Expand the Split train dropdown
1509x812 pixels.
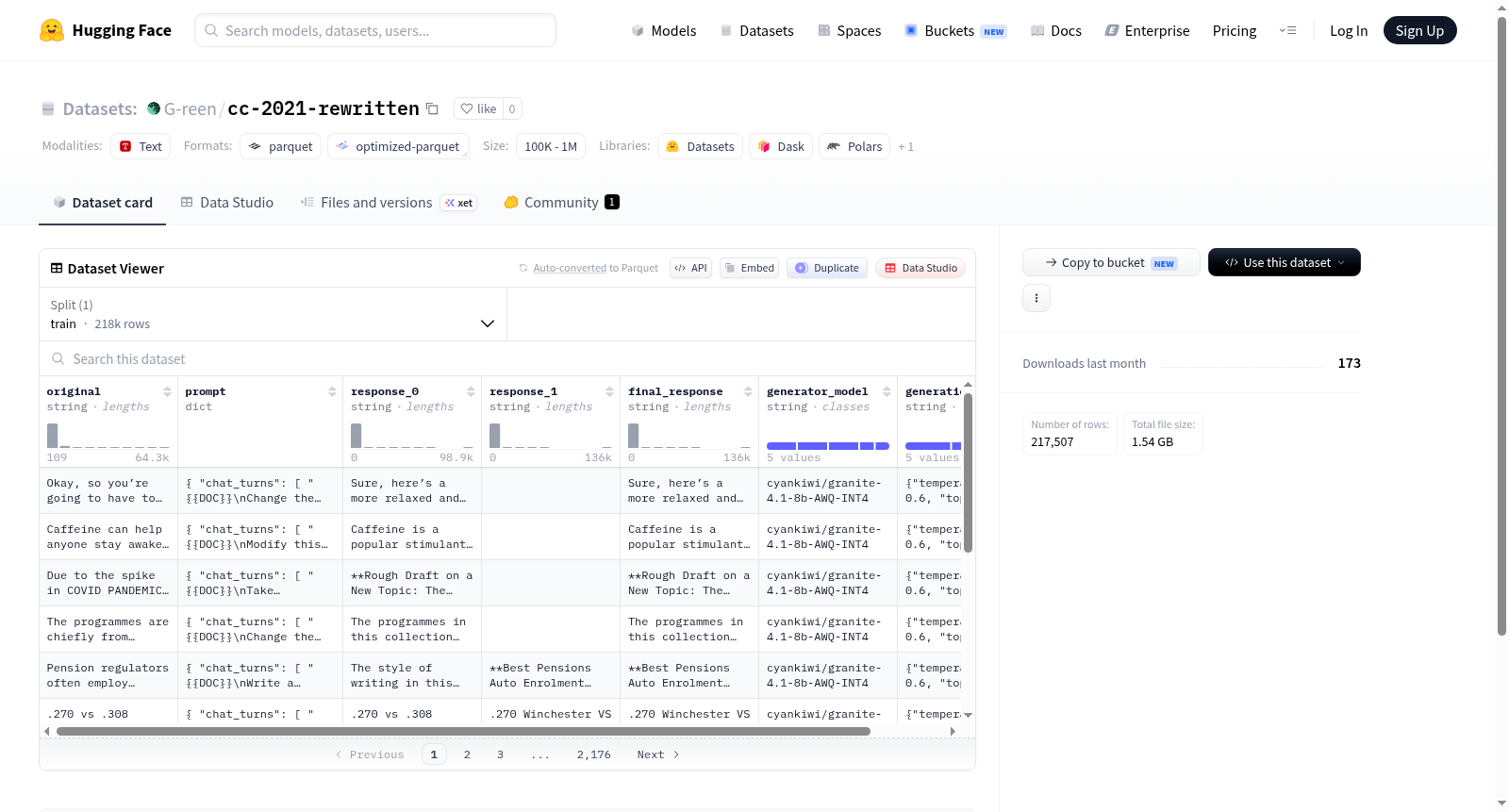pyautogui.click(x=273, y=314)
